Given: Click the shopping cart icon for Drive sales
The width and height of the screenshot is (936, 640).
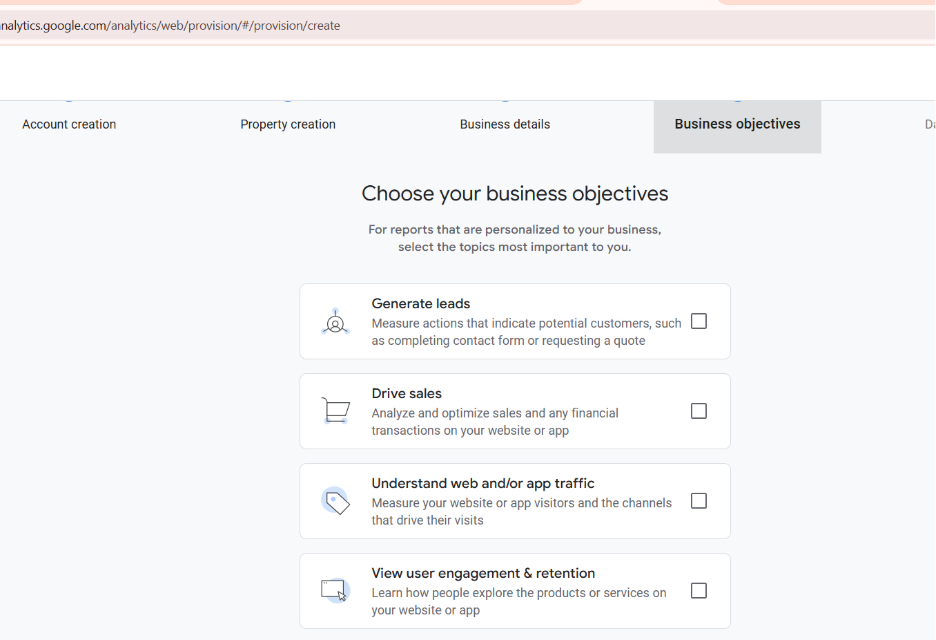Looking at the screenshot, I should tap(335, 410).
